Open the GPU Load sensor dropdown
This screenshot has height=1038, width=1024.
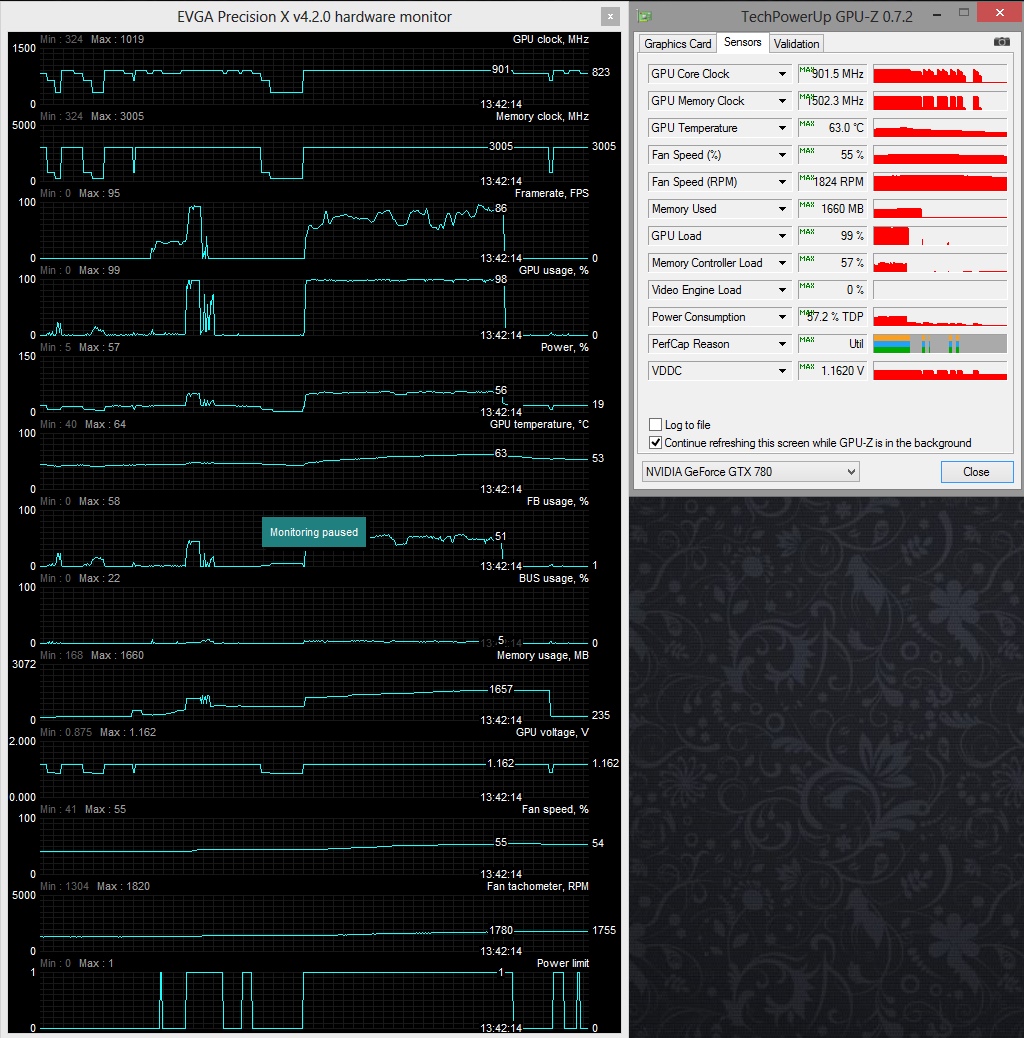pyautogui.click(x=782, y=236)
